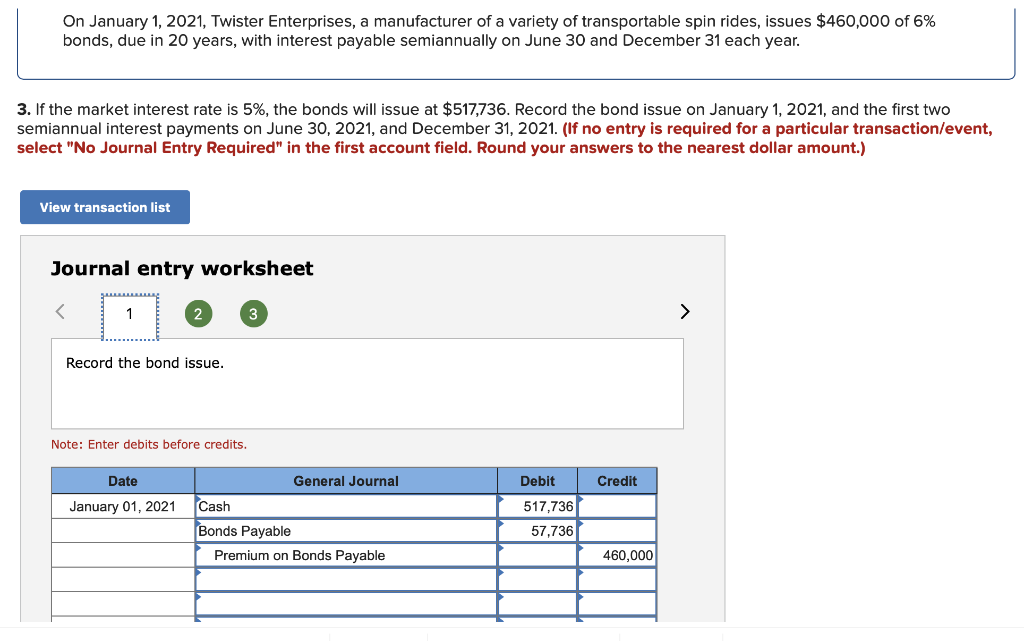
Task: Click the January 01, 2021 date cell
Action: point(122,506)
